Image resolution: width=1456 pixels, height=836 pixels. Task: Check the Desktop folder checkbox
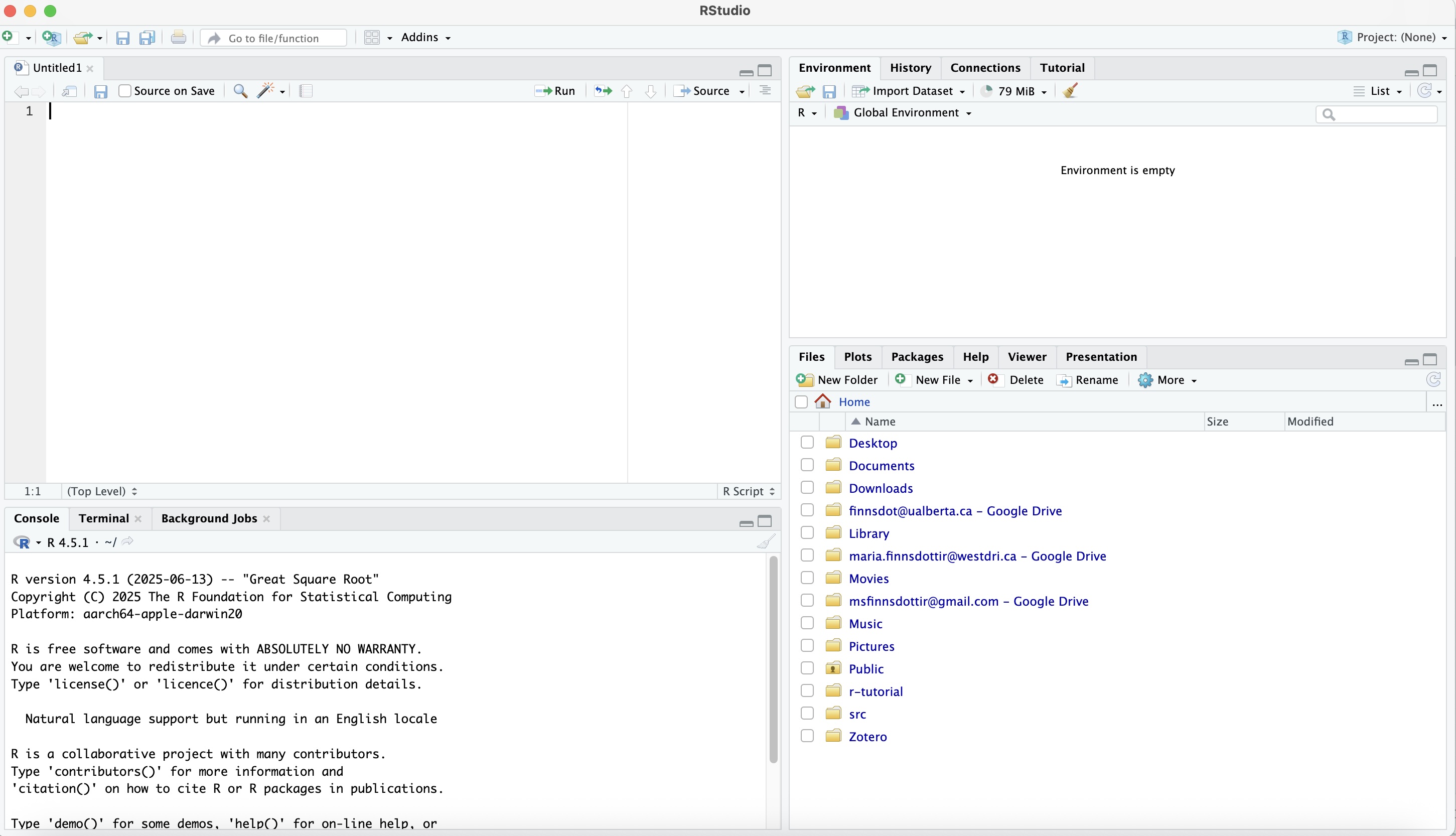tap(807, 442)
